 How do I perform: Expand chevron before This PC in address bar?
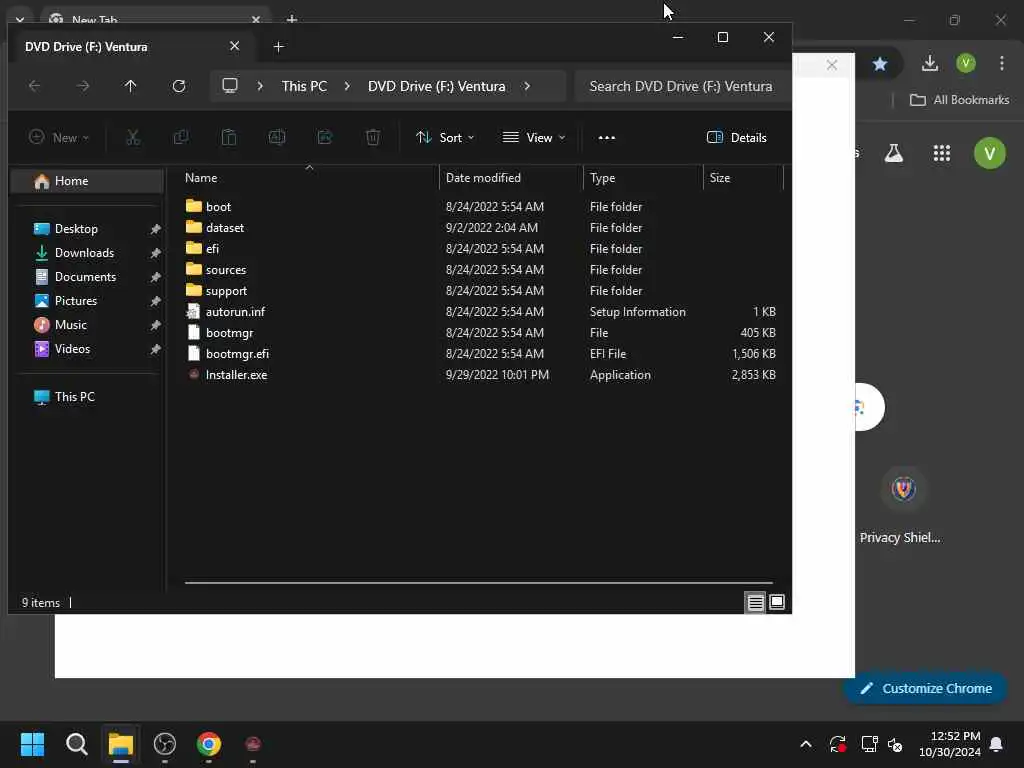click(x=260, y=86)
